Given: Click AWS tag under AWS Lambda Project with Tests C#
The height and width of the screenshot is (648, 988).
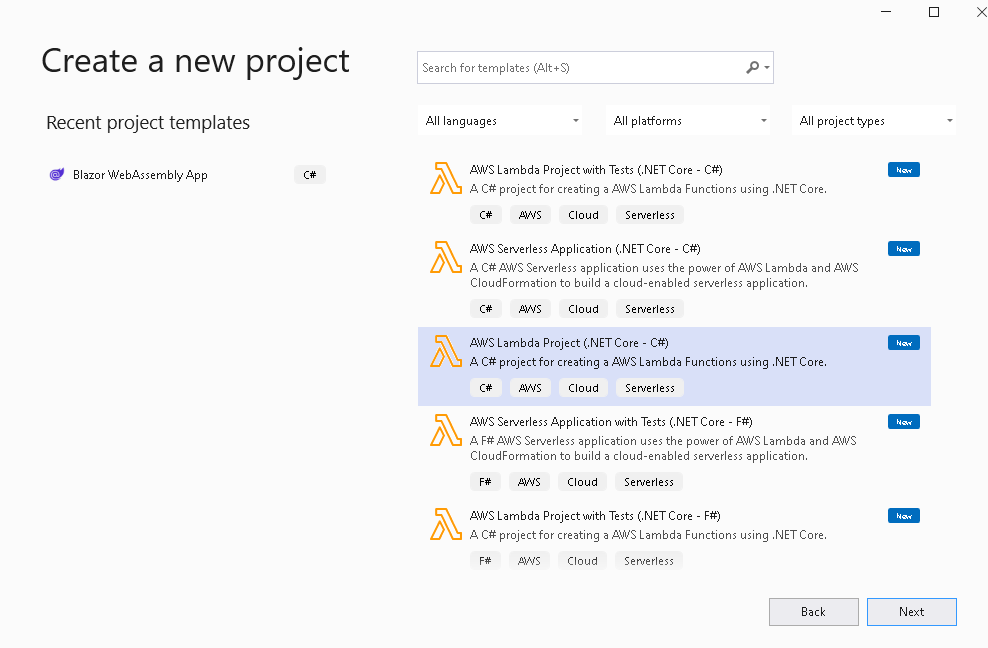Looking at the screenshot, I should tap(530, 215).
